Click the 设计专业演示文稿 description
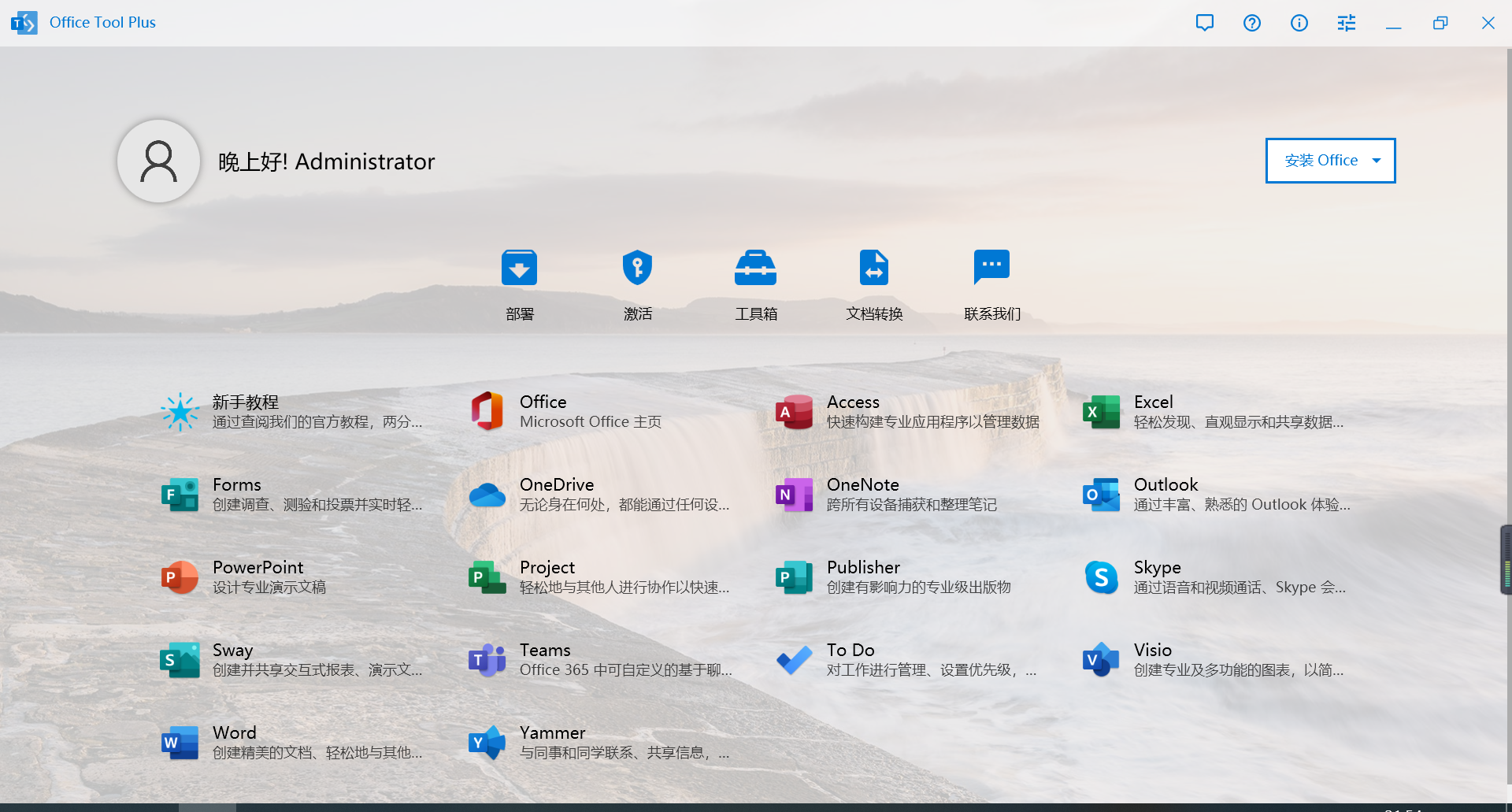Screen dimensions: 1512x812 click(269, 588)
